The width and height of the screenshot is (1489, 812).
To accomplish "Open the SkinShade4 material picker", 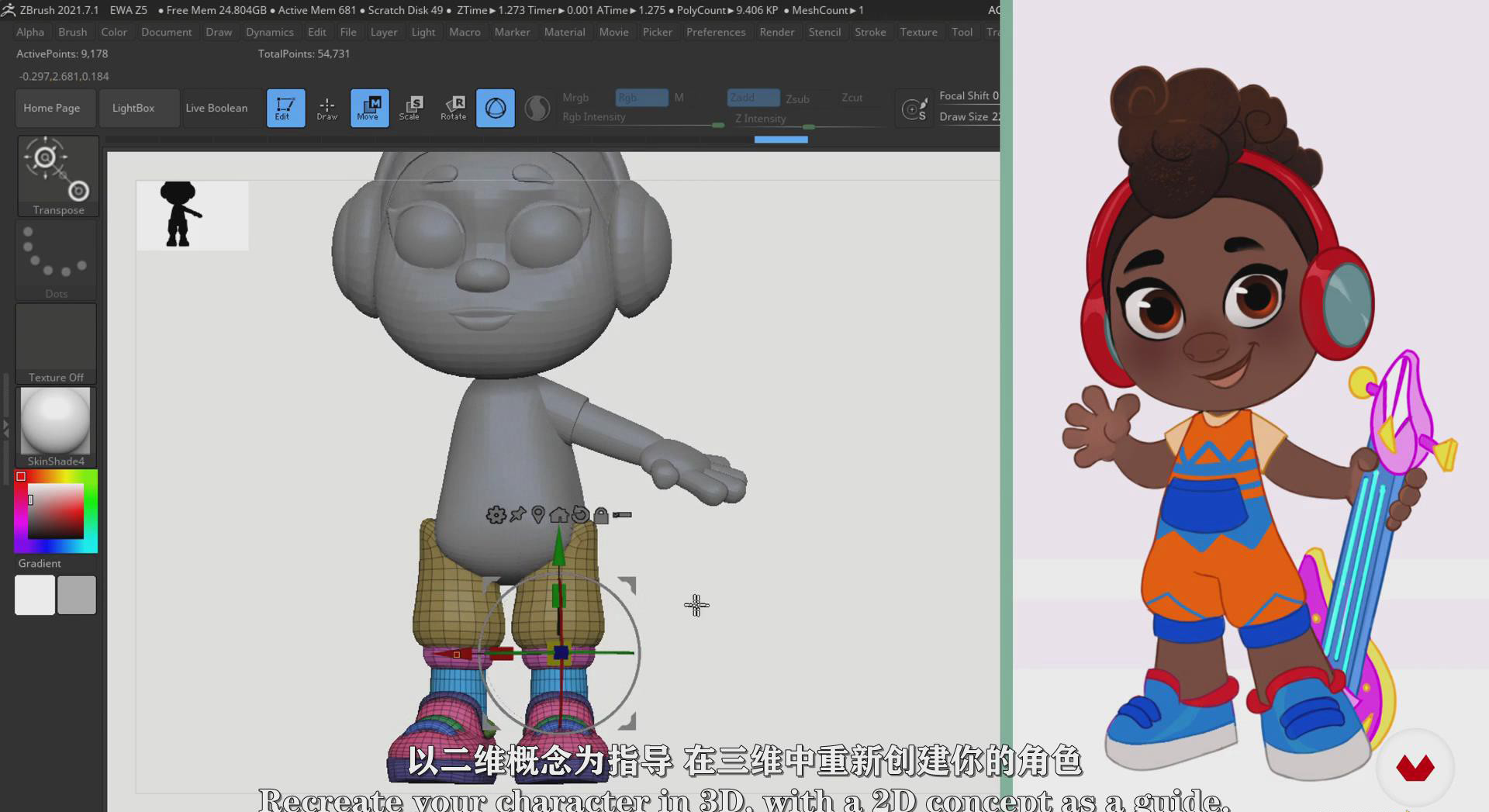I will click(56, 427).
